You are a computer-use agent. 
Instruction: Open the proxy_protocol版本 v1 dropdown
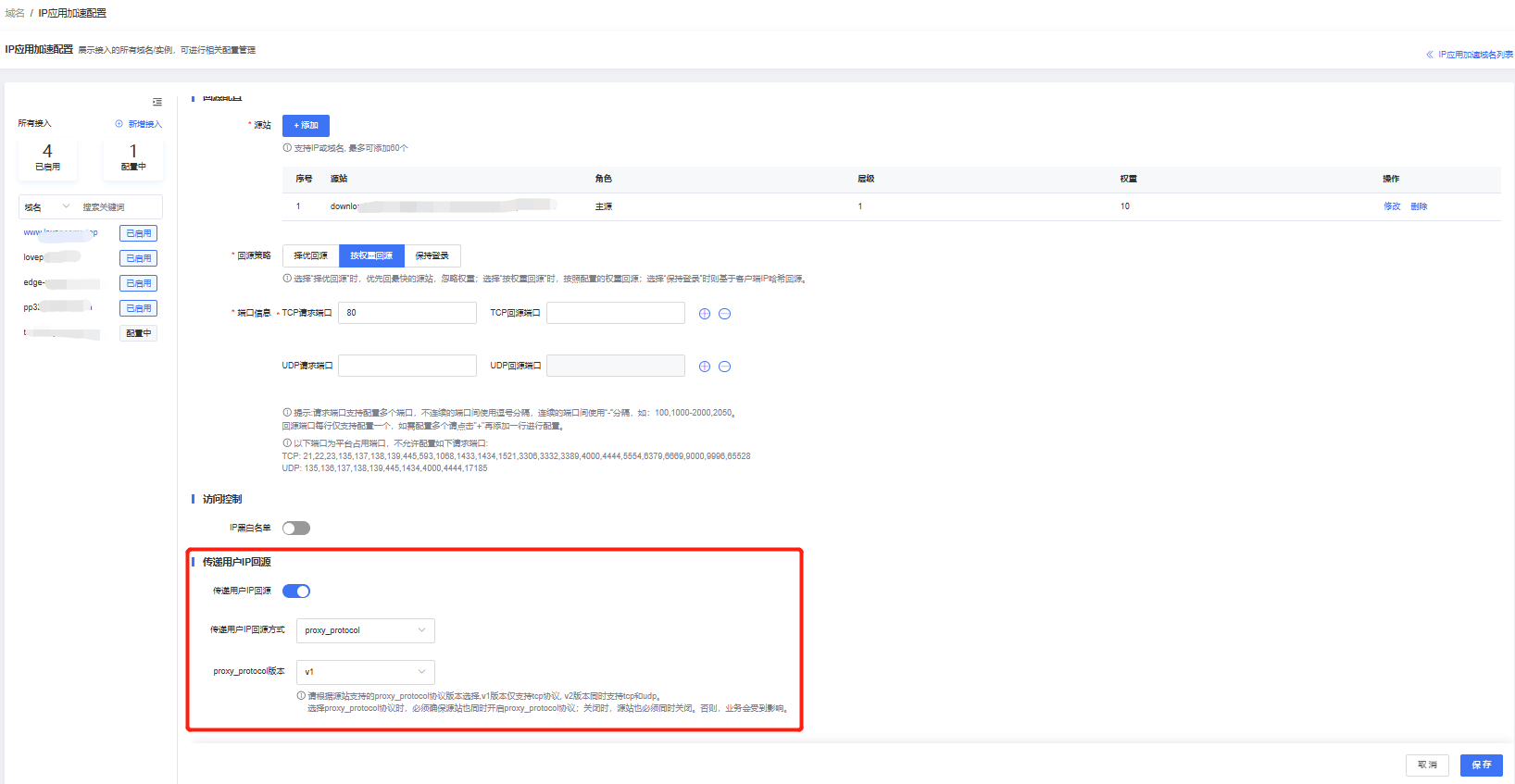click(366, 672)
